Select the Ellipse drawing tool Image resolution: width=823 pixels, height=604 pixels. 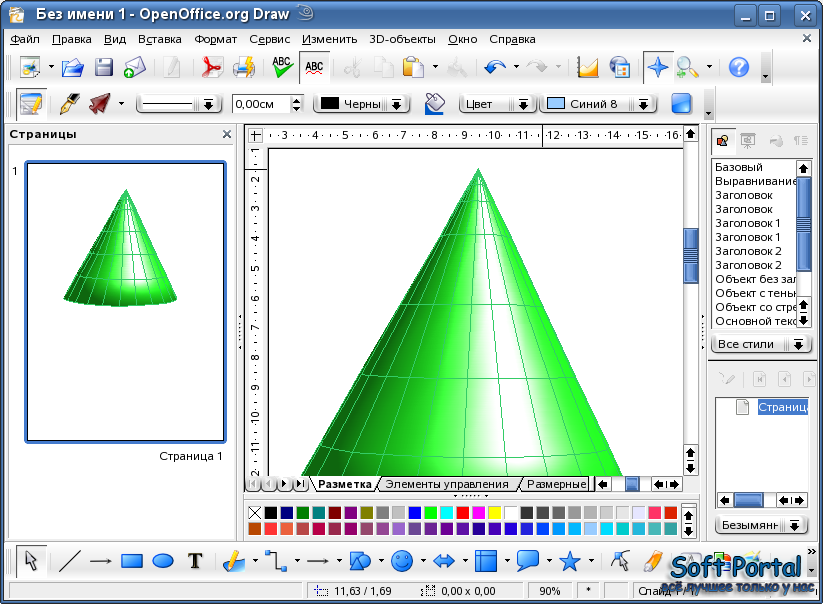pyautogui.click(x=163, y=561)
